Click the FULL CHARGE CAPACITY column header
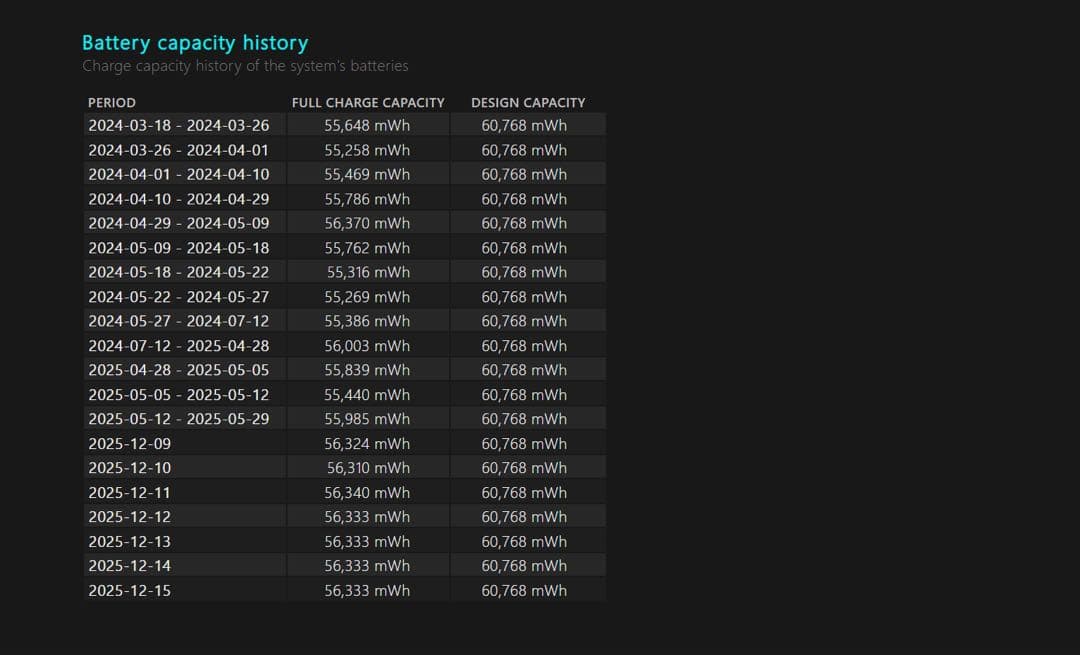1080x655 pixels. coord(368,102)
